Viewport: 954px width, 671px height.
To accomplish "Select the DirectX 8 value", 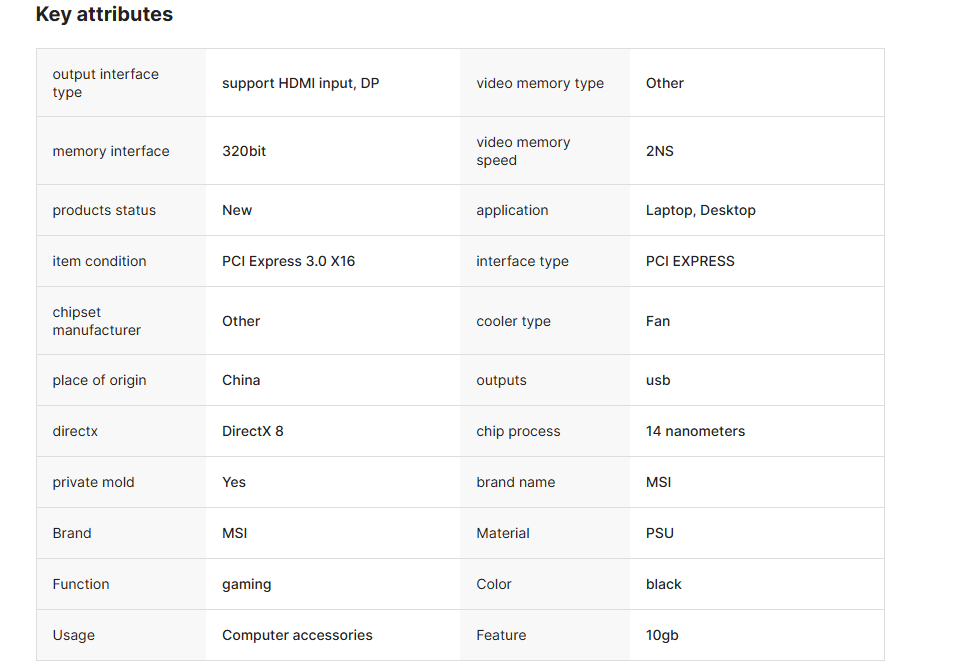I will point(252,431).
